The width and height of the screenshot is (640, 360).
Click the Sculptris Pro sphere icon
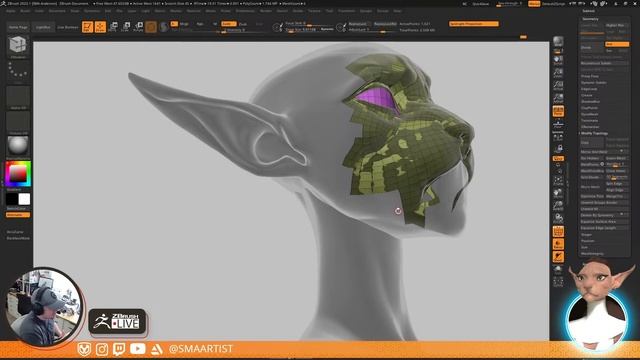(x=164, y=27)
